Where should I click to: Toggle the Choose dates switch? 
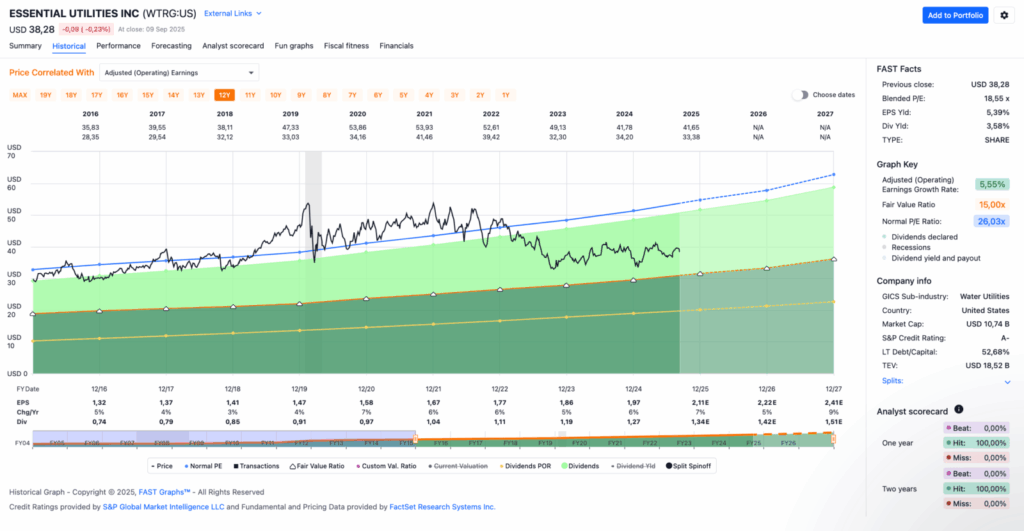pyautogui.click(x=800, y=95)
